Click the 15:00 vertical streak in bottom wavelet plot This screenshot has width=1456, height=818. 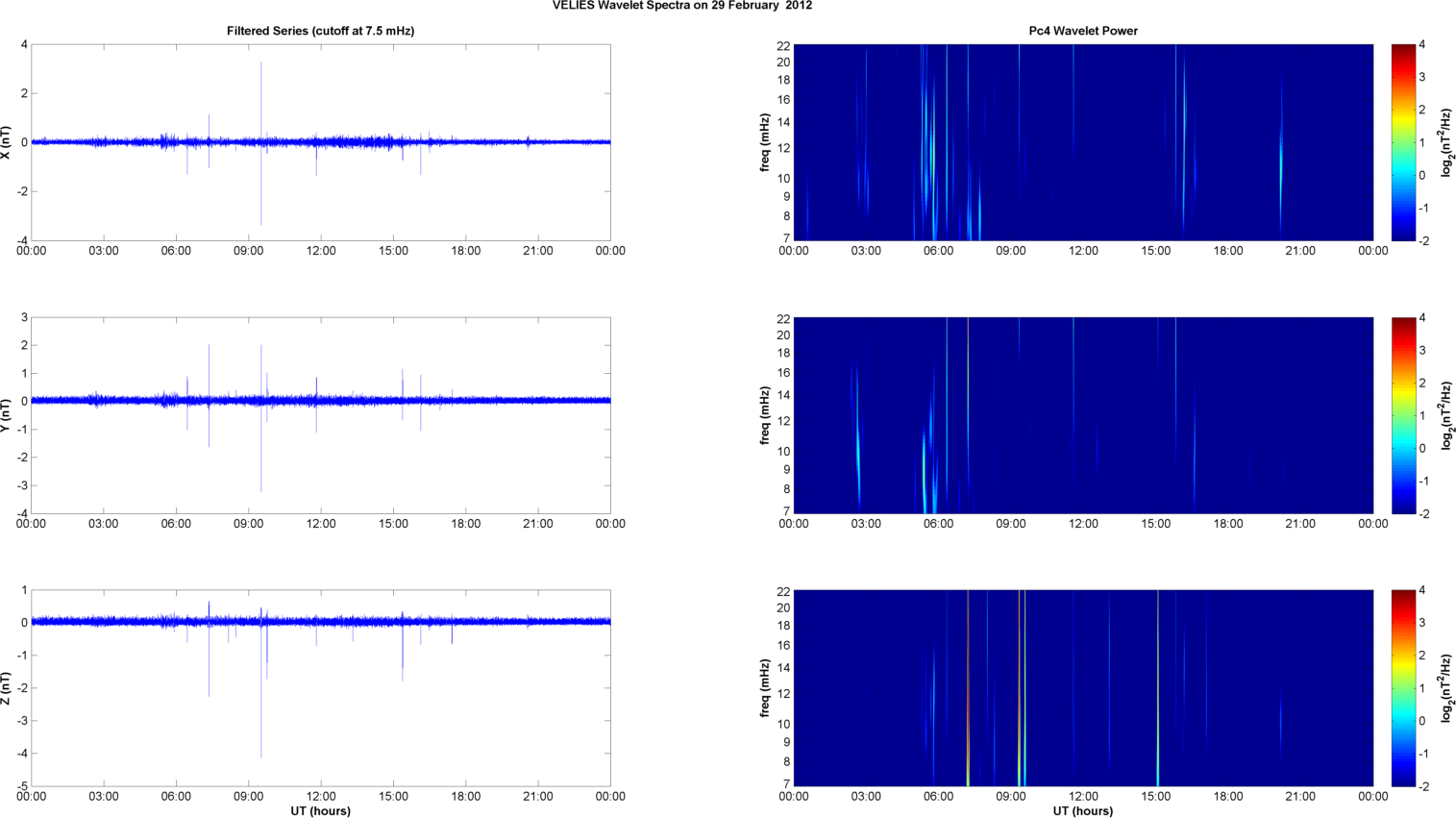point(1158,688)
